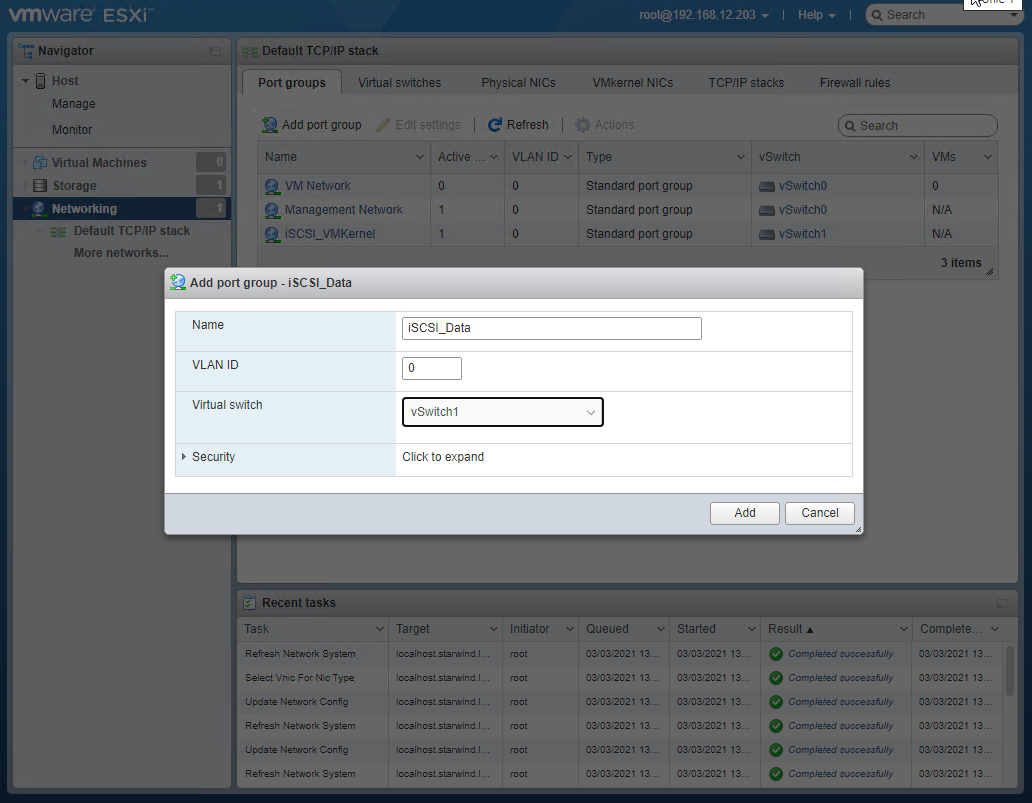Click the VM Network port group icon
The image size is (1032, 803).
pyautogui.click(x=272, y=186)
